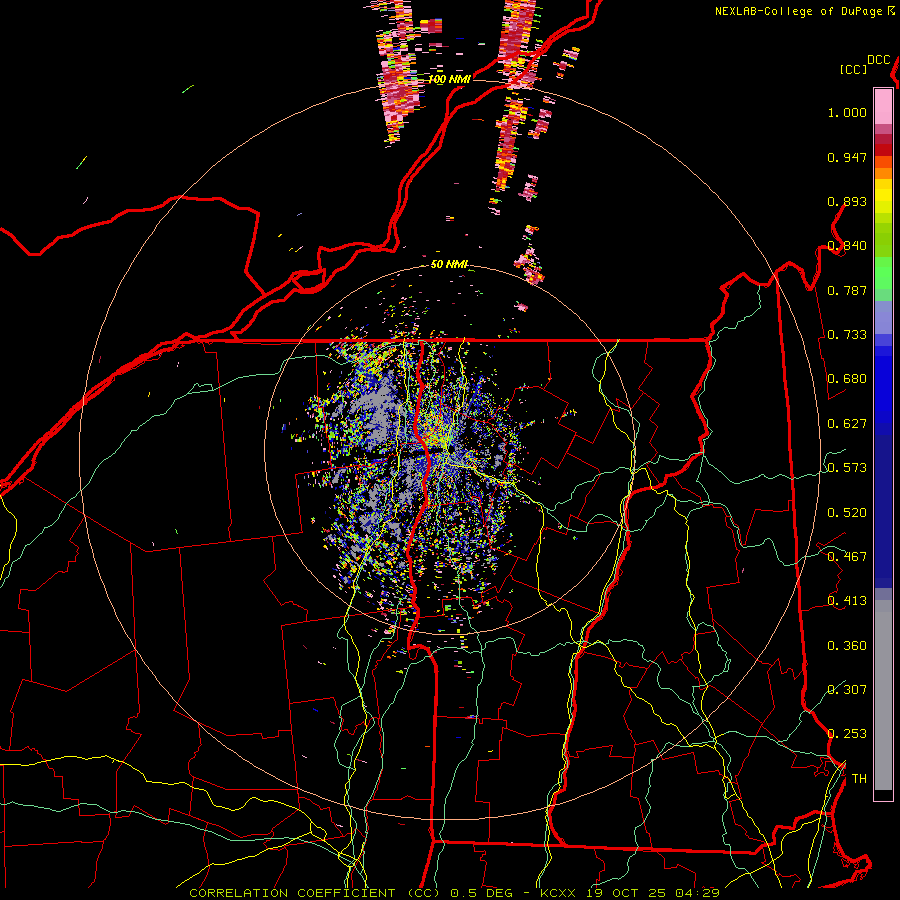Click the KCXX radar site identifier
The image size is (900, 900).
[x=557, y=893]
